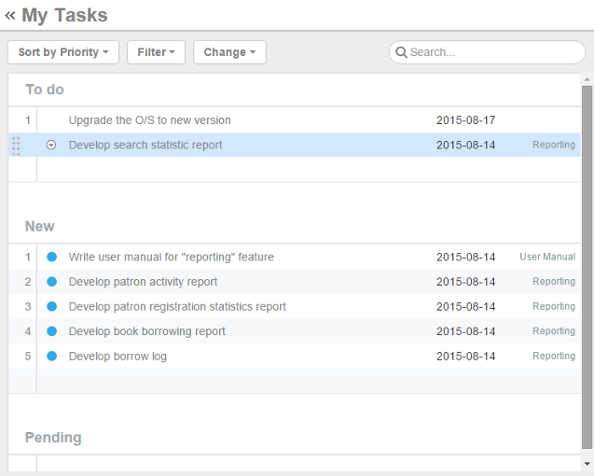
Task: Click Reporting tag on Develop borrow log
Action: click(554, 356)
